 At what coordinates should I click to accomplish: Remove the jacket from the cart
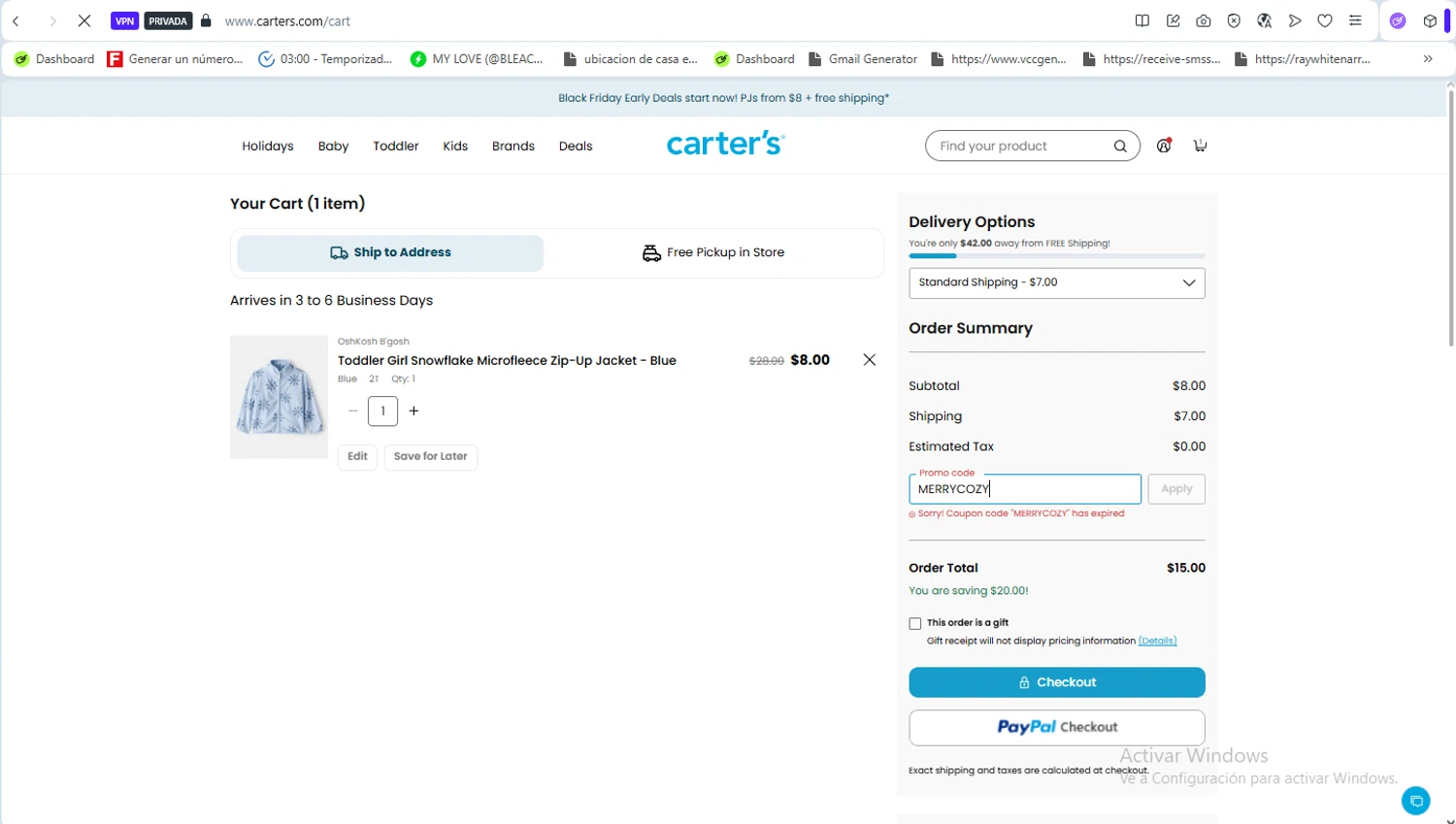[x=870, y=360]
